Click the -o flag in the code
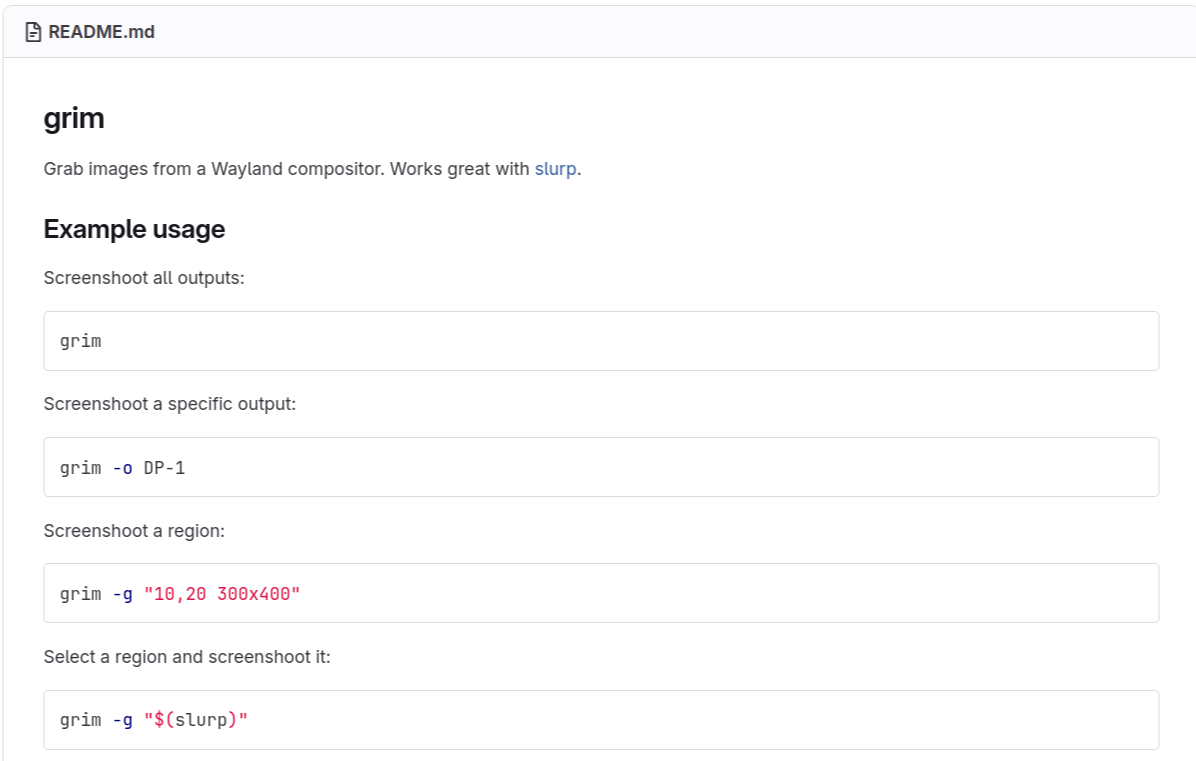Screen dimensions: 1196x761 tap(122, 467)
